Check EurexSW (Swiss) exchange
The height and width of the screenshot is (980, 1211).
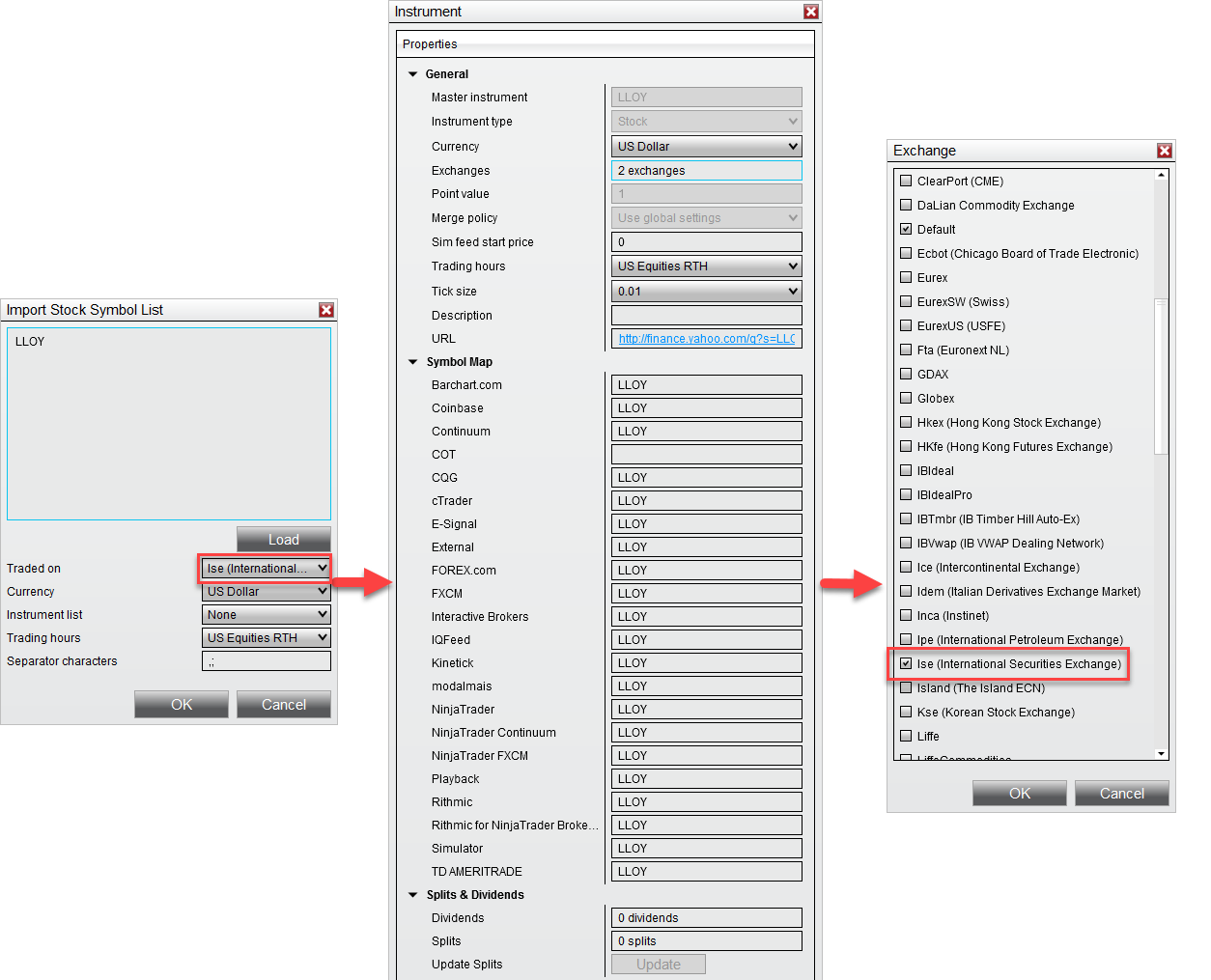pos(906,301)
